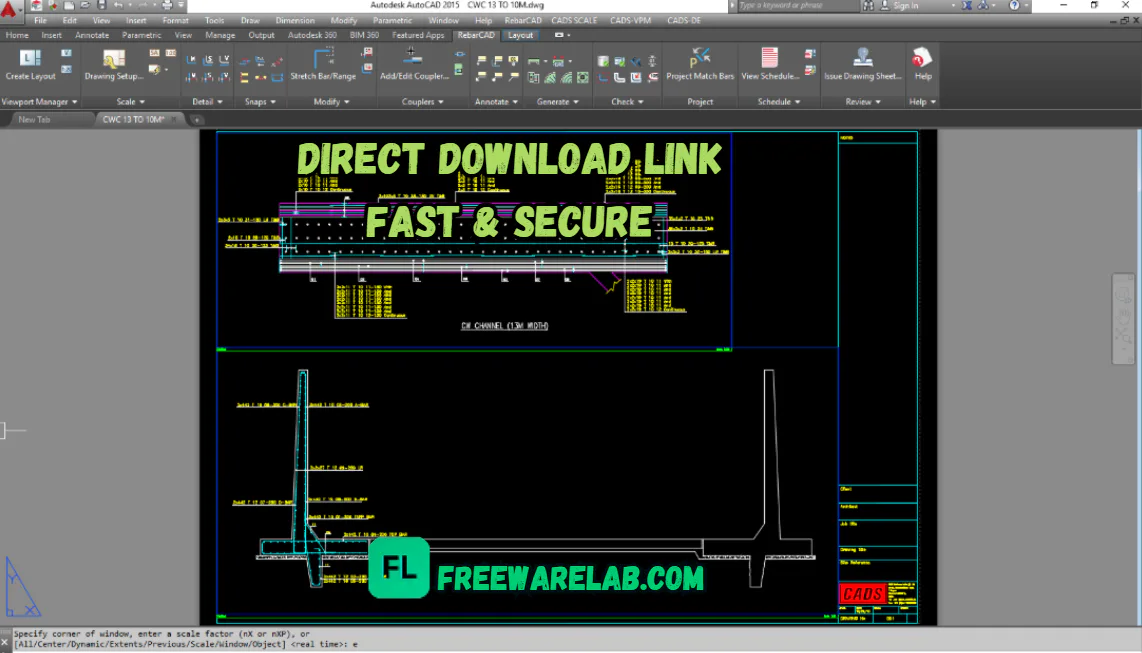1142x653 pixels.
Task: Expand the Schedule panel dropdown
Action: (779, 102)
